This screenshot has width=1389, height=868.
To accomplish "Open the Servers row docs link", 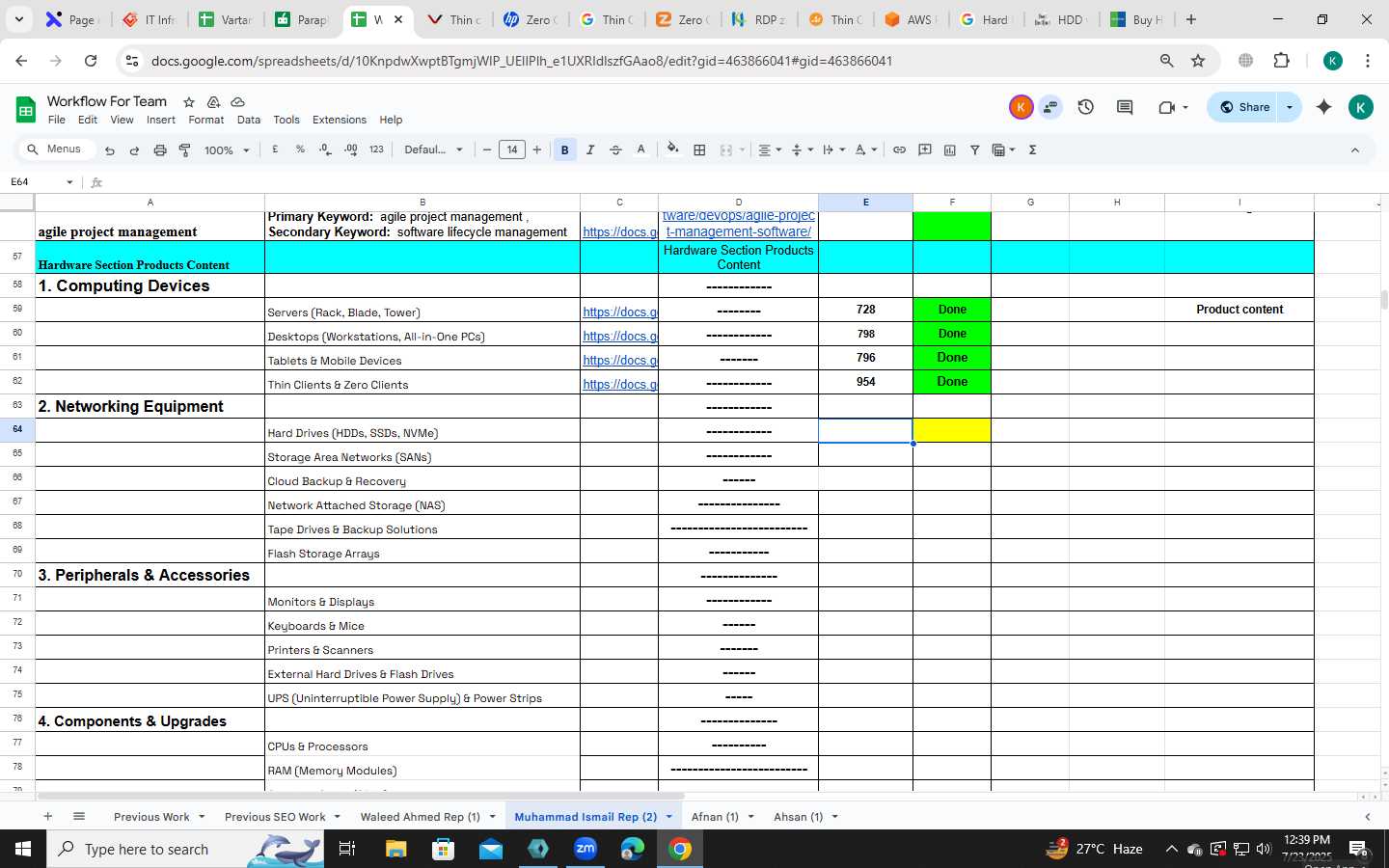I will tap(620, 312).
